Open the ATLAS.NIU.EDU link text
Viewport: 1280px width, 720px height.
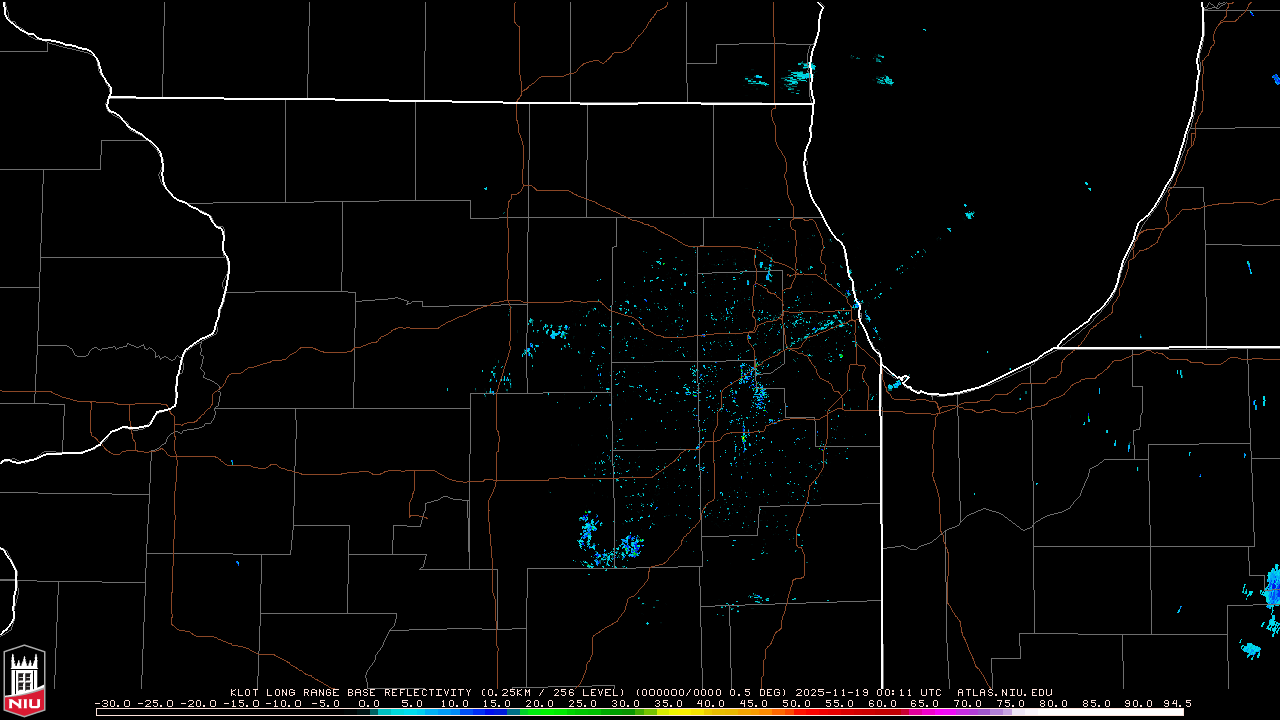coord(1004,692)
